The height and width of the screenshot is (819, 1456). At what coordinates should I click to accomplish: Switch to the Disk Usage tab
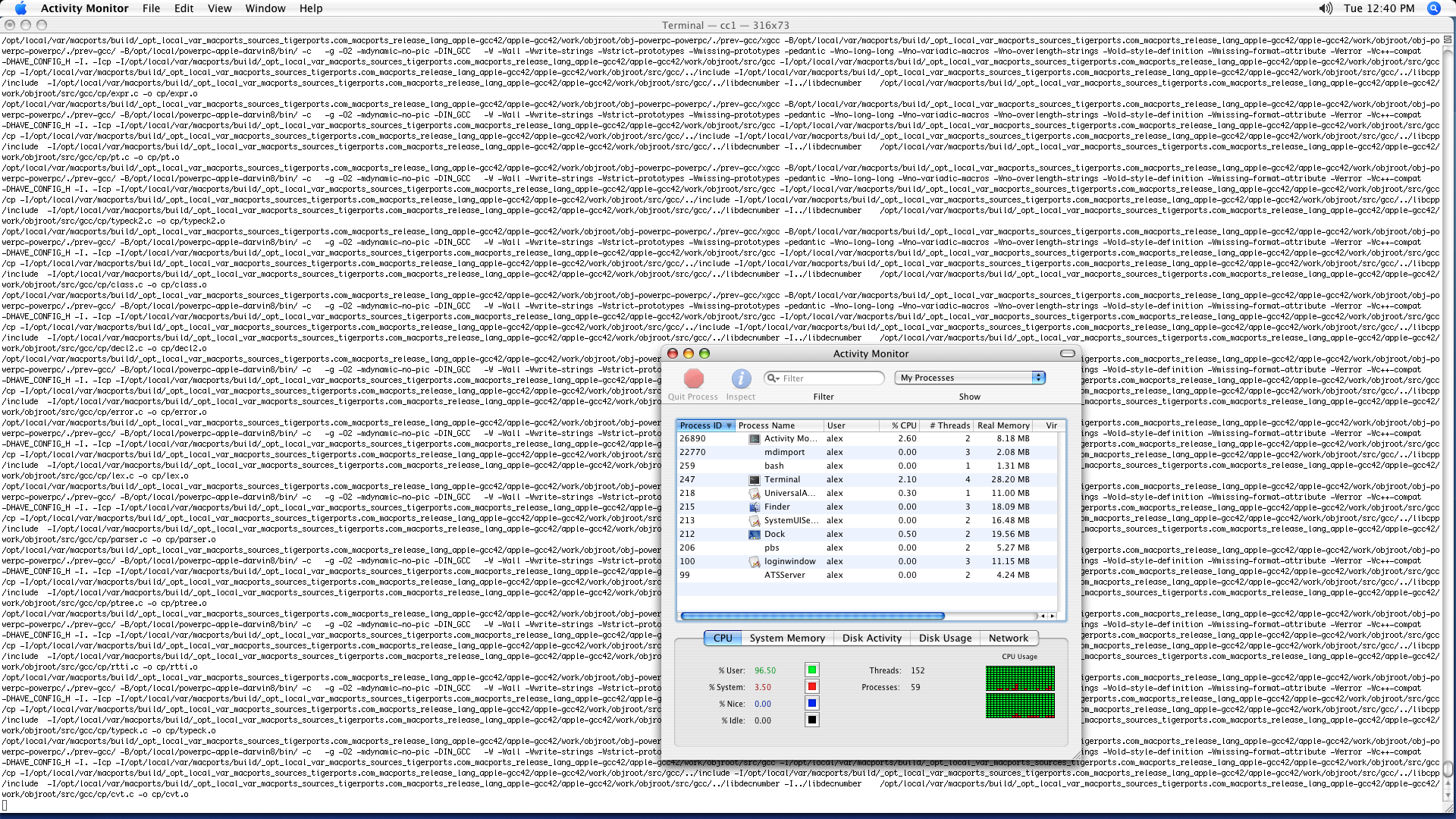[x=945, y=639]
